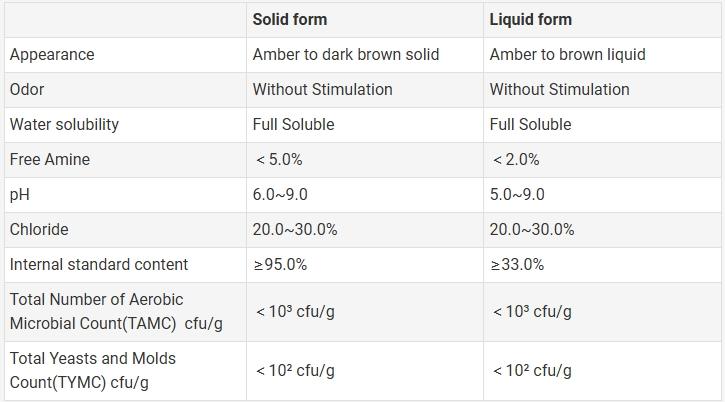Select the liquid form < 10² cfu/g value

[532, 370]
